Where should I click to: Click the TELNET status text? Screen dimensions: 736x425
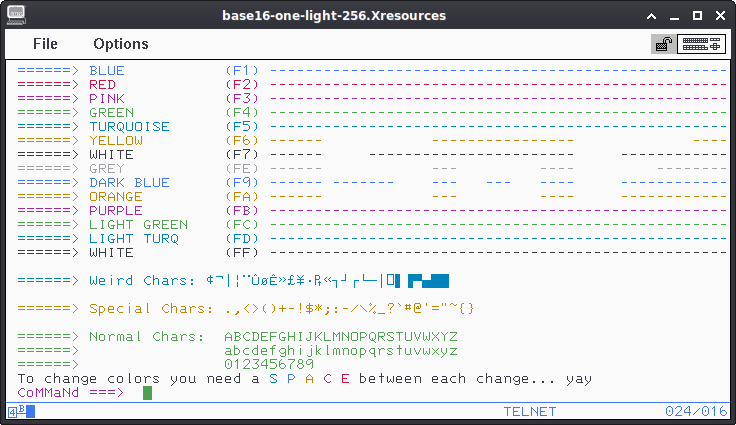[530, 412]
